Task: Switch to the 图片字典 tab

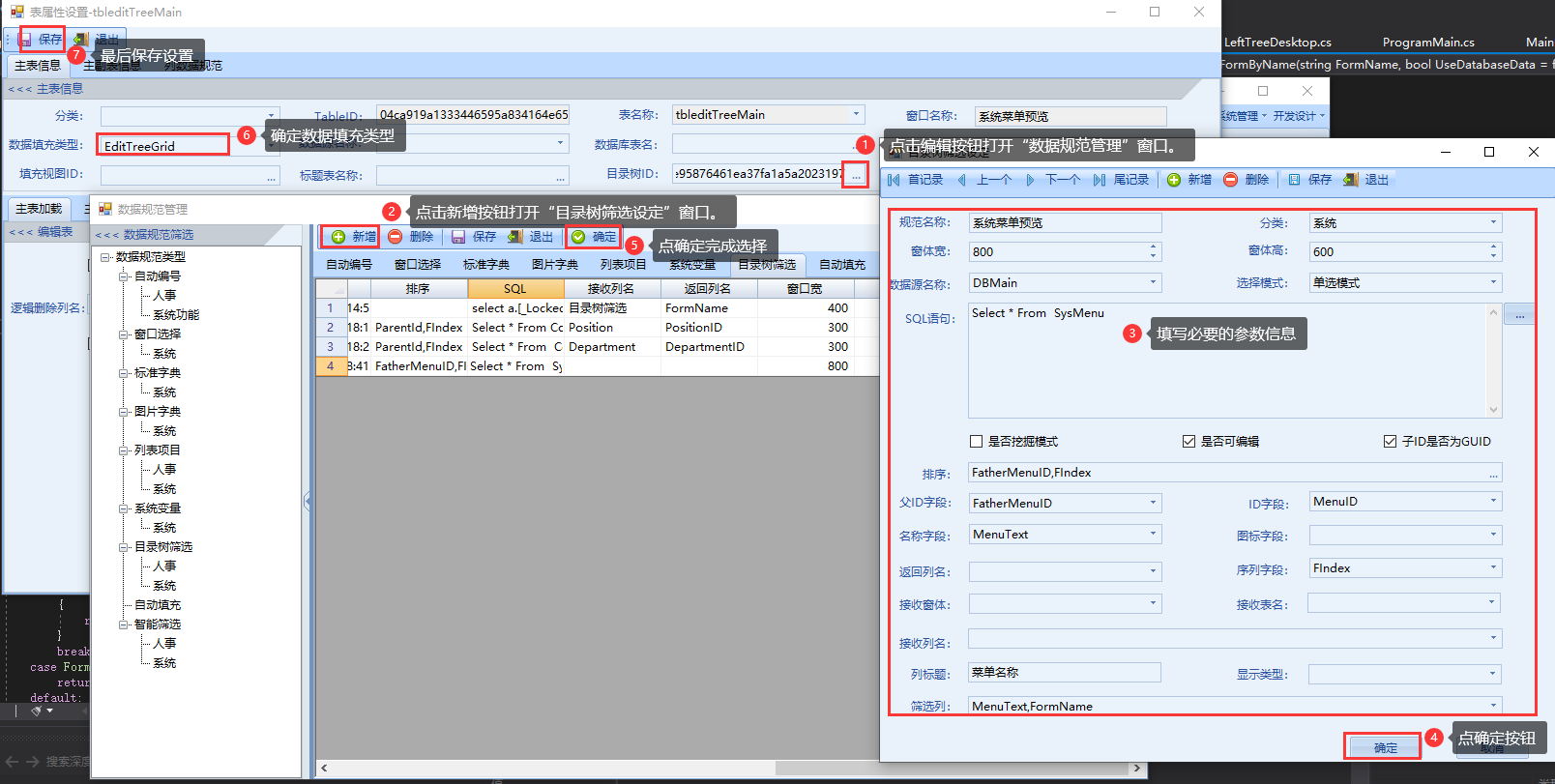Action: click(555, 265)
